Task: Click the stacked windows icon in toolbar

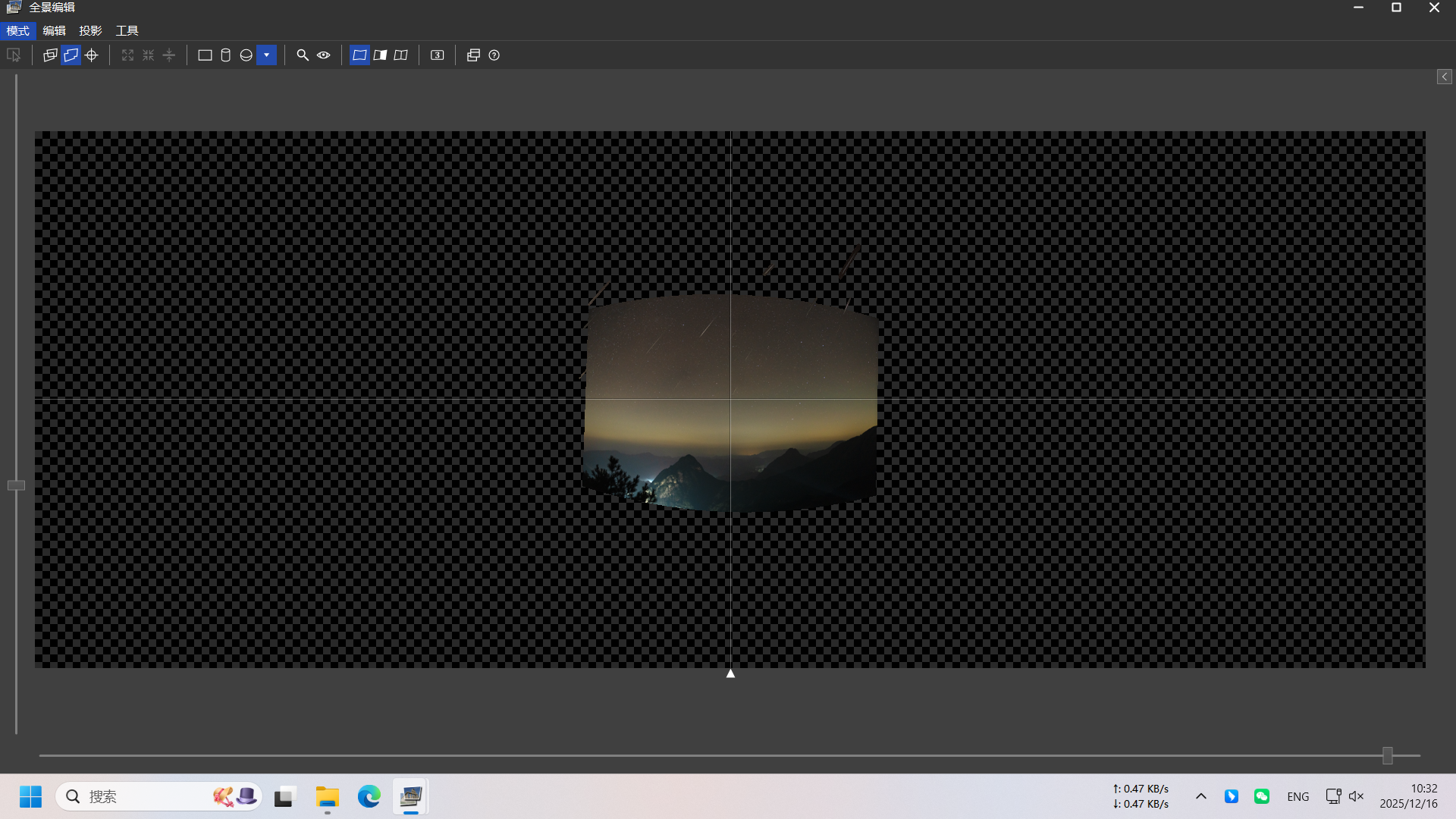Action: pyautogui.click(x=473, y=55)
